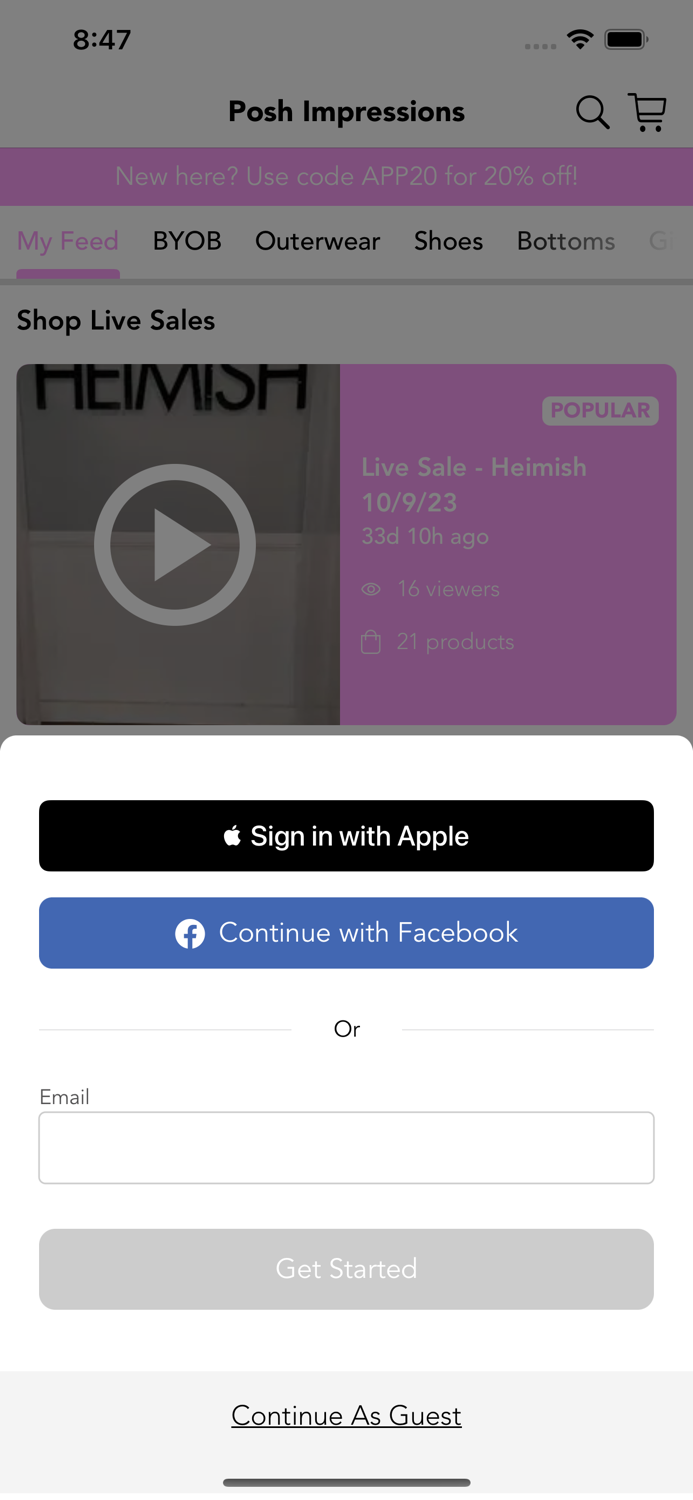Tap the battery status icon

tap(627, 40)
